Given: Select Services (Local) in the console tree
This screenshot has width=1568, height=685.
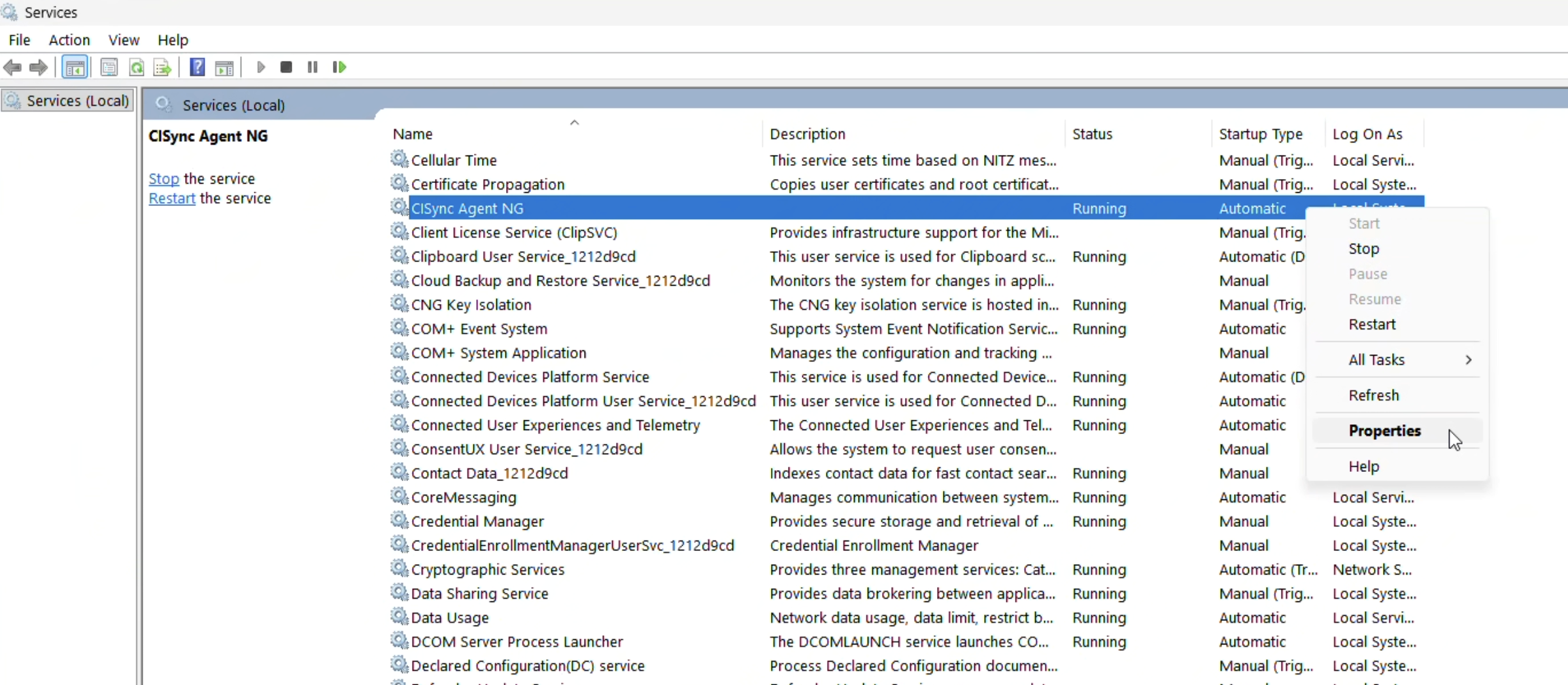Looking at the screenshot, I should [x=69, y=101].
